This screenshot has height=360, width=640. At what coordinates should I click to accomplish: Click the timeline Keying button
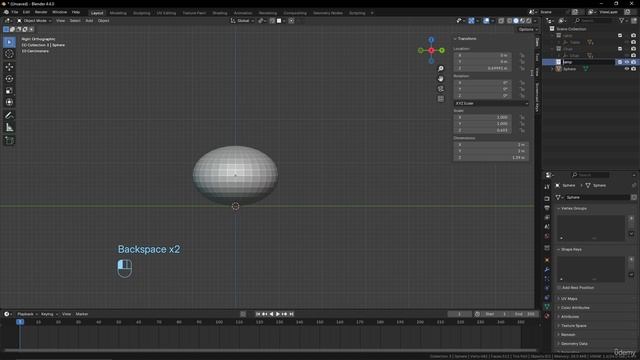(49, 314)
